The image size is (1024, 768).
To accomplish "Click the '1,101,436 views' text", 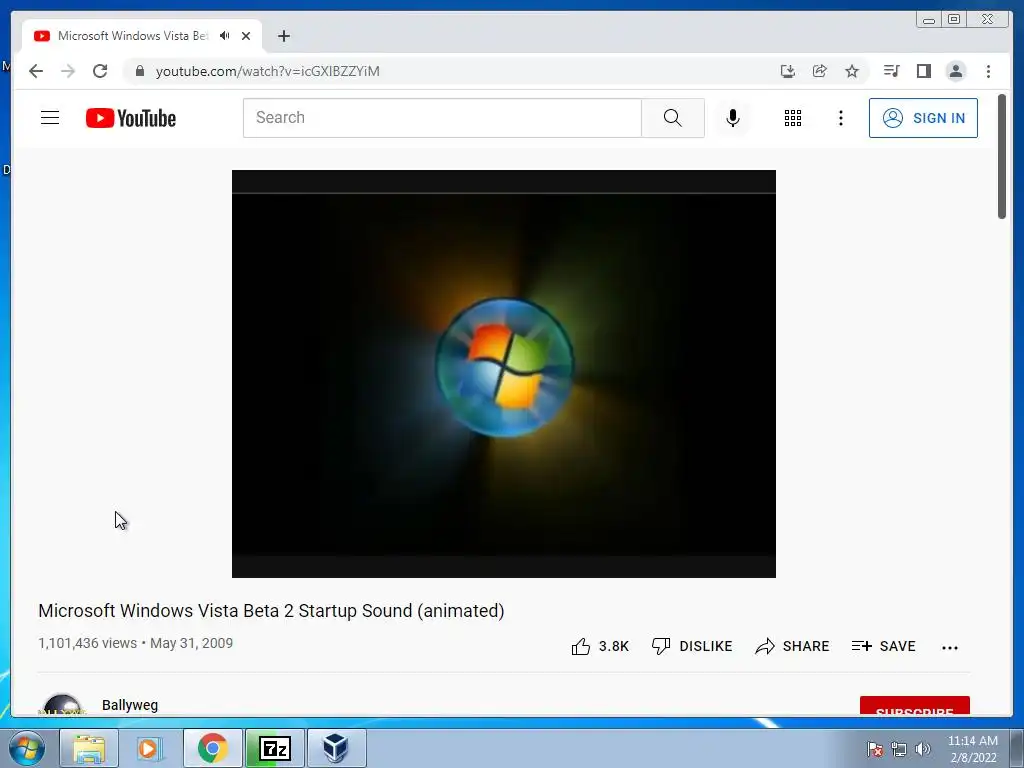I will [88, 643].
